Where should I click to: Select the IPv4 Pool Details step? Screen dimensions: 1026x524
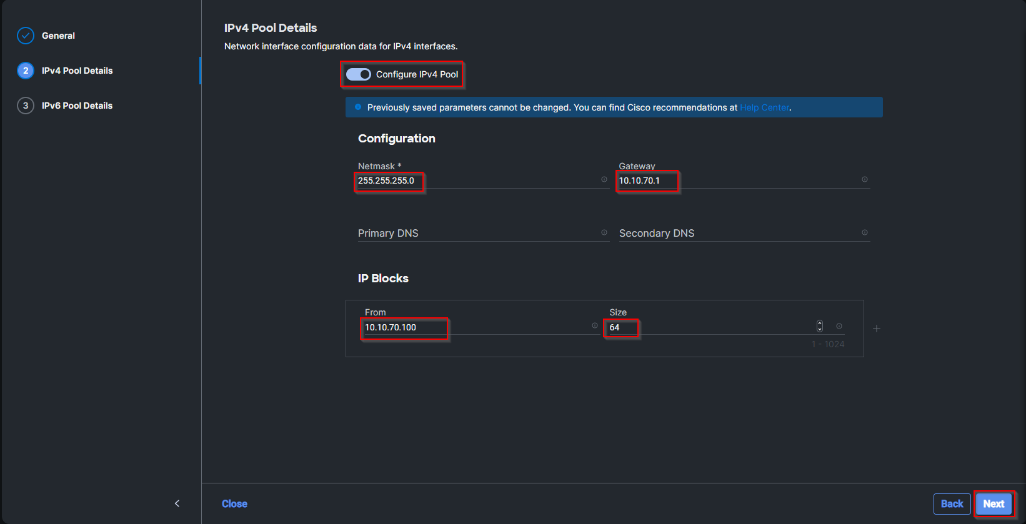tap(76, 71)
